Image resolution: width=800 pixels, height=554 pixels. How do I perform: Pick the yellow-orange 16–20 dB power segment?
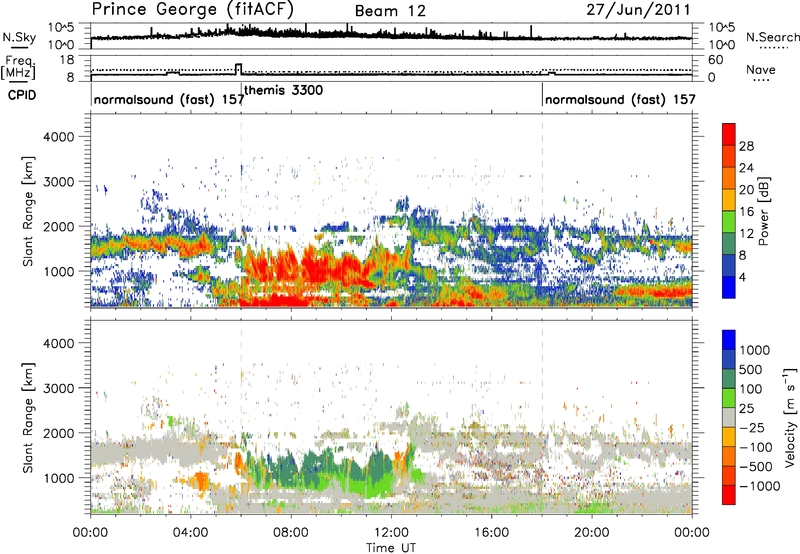pyautogui.click(x=729, y=199)
